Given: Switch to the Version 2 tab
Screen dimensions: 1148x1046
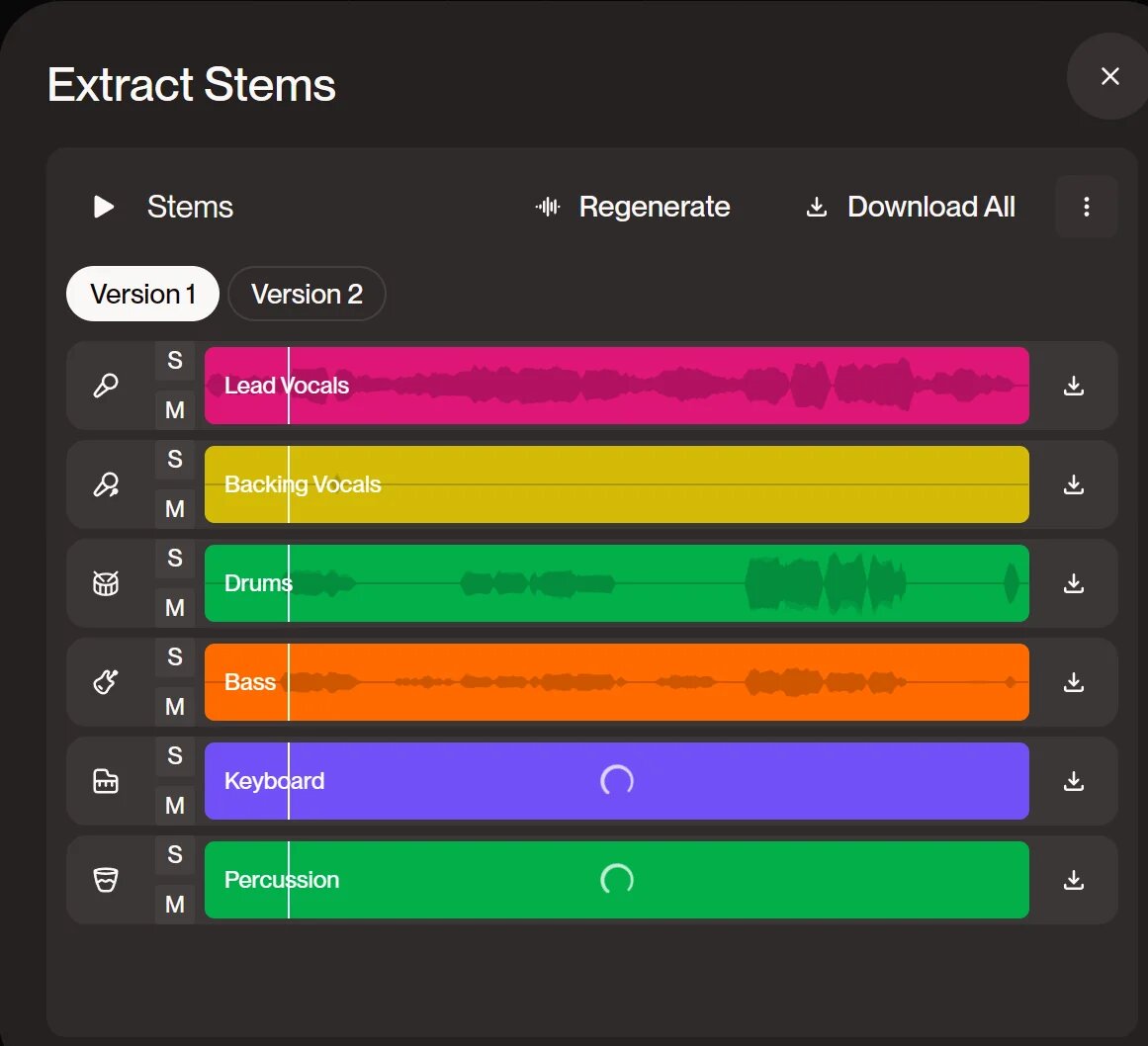Looking at the screenshot, I should (307, 294).
